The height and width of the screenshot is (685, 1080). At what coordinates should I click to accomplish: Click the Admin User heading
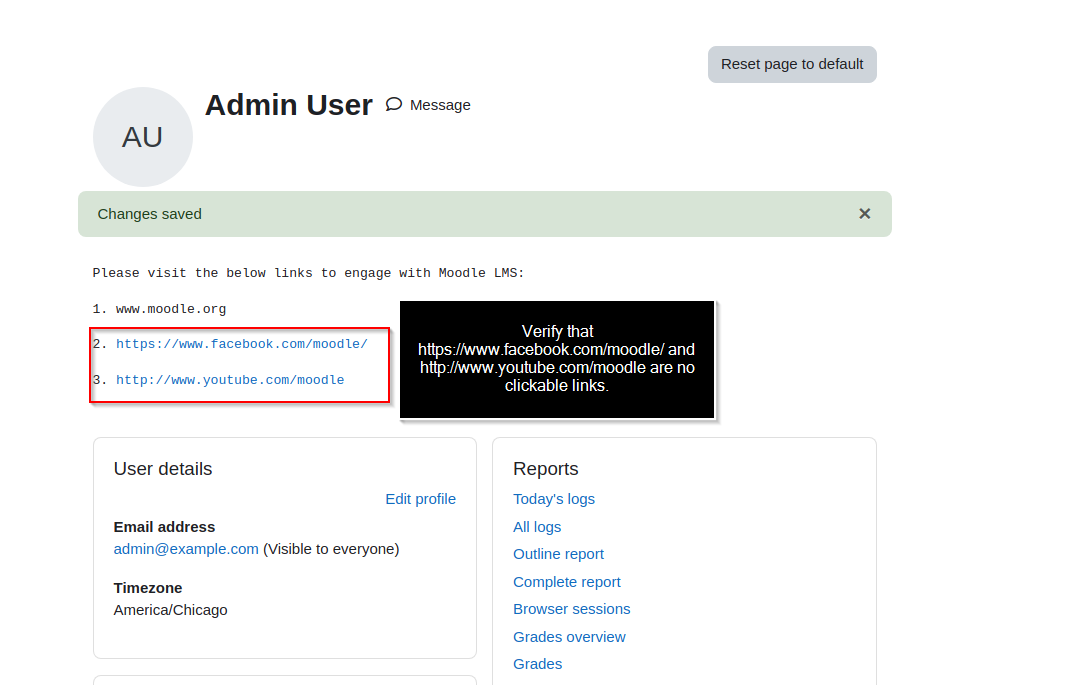point(289,105)
